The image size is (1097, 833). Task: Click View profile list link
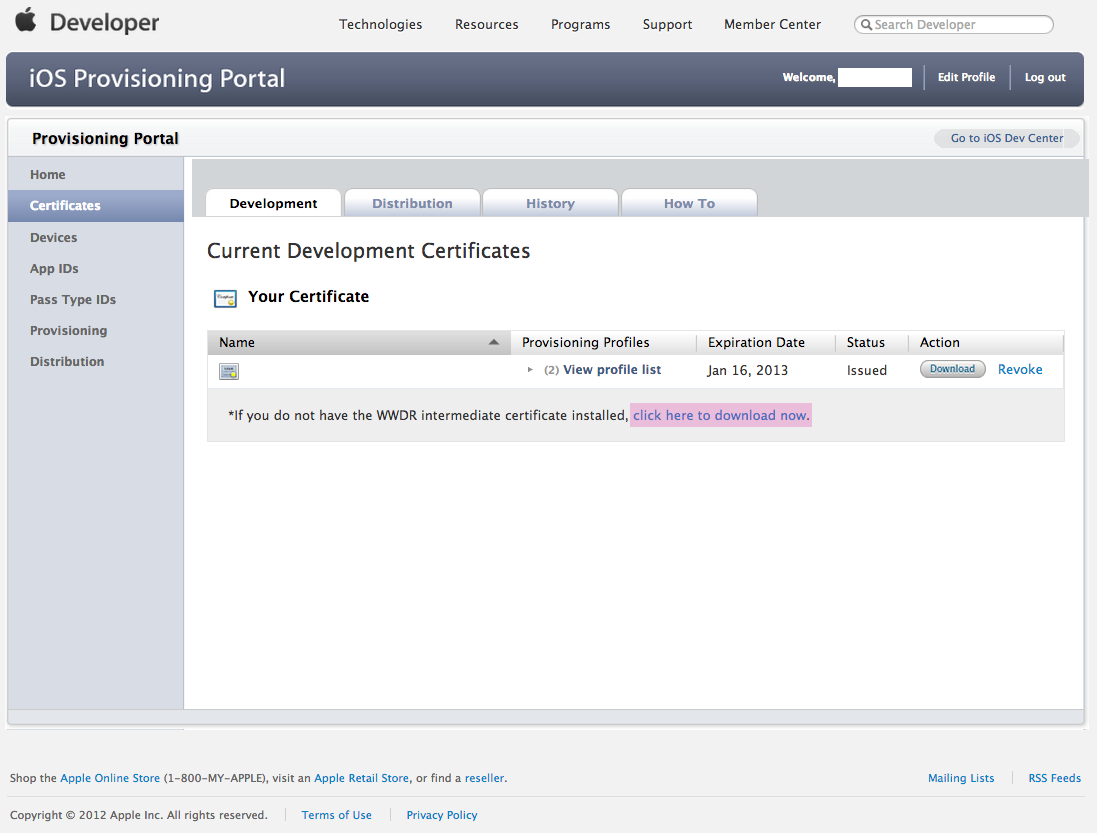point(612,369)
